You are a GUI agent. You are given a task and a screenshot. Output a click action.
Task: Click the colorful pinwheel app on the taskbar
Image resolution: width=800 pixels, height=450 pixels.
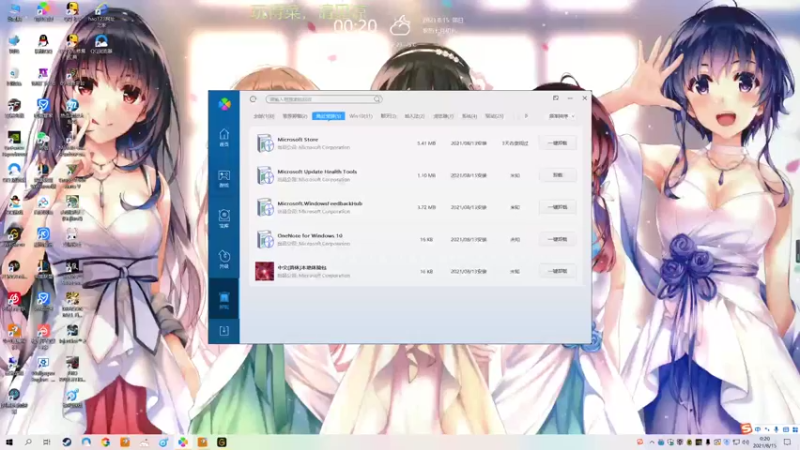[183, 442]
